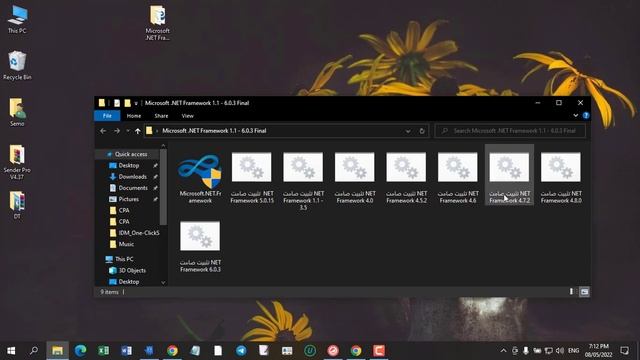Select the NET Framework 6.0.3 file
The image size is (640, 360).
coord(200,247)
